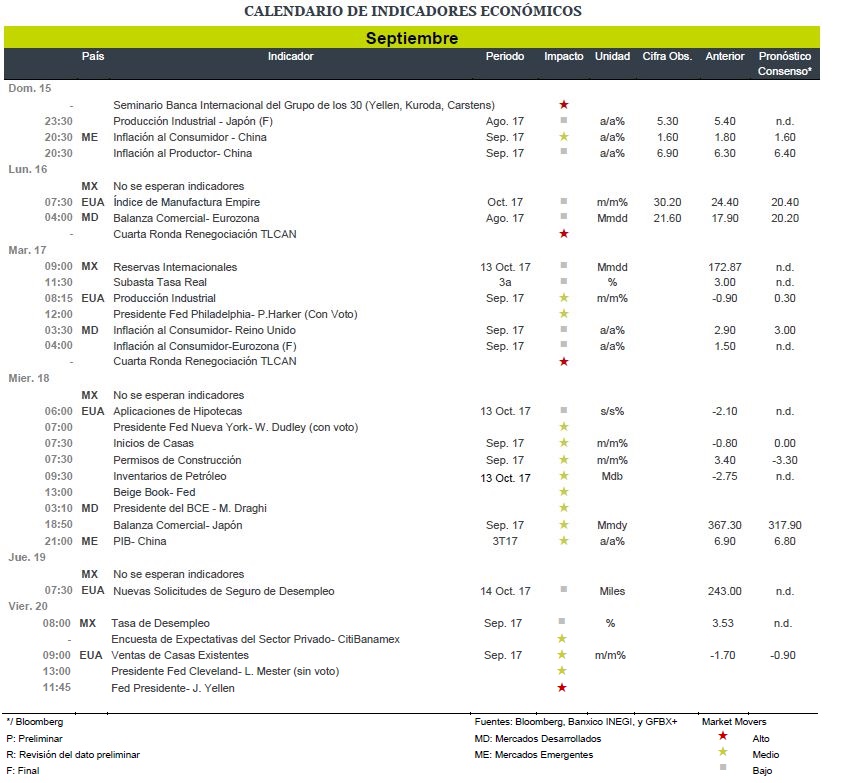
Task: Click the yellow star for Encuesta de Expectativas CitiBanamex
Action: click(562, 638)
